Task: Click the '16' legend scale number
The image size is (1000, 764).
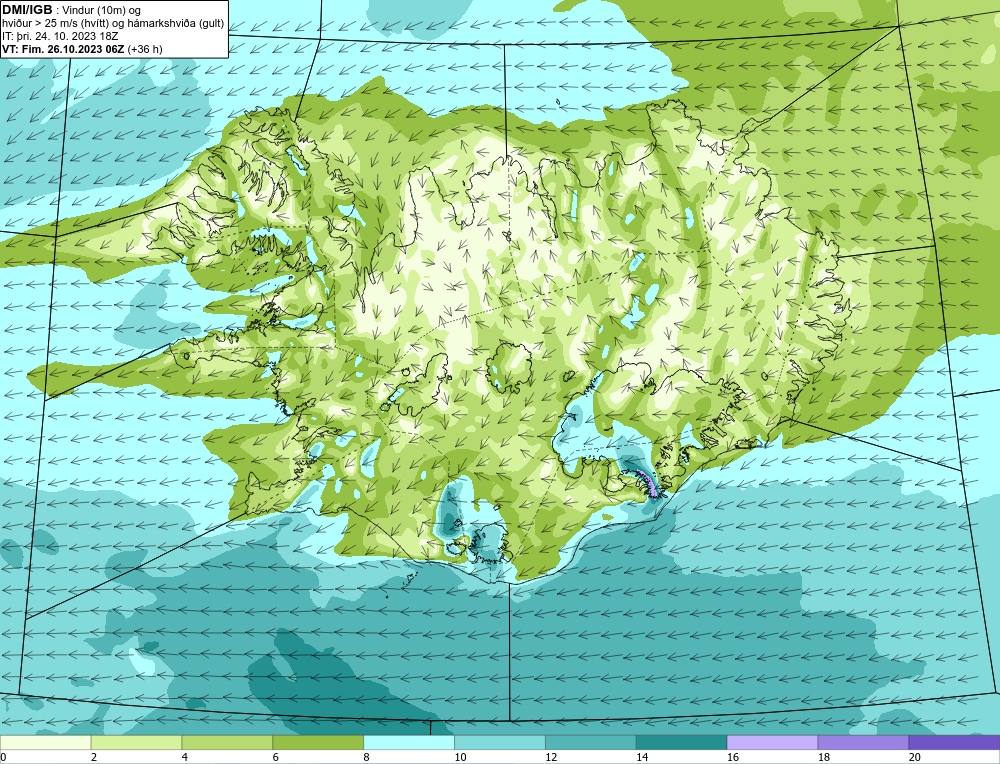Action: coord(733,757)
